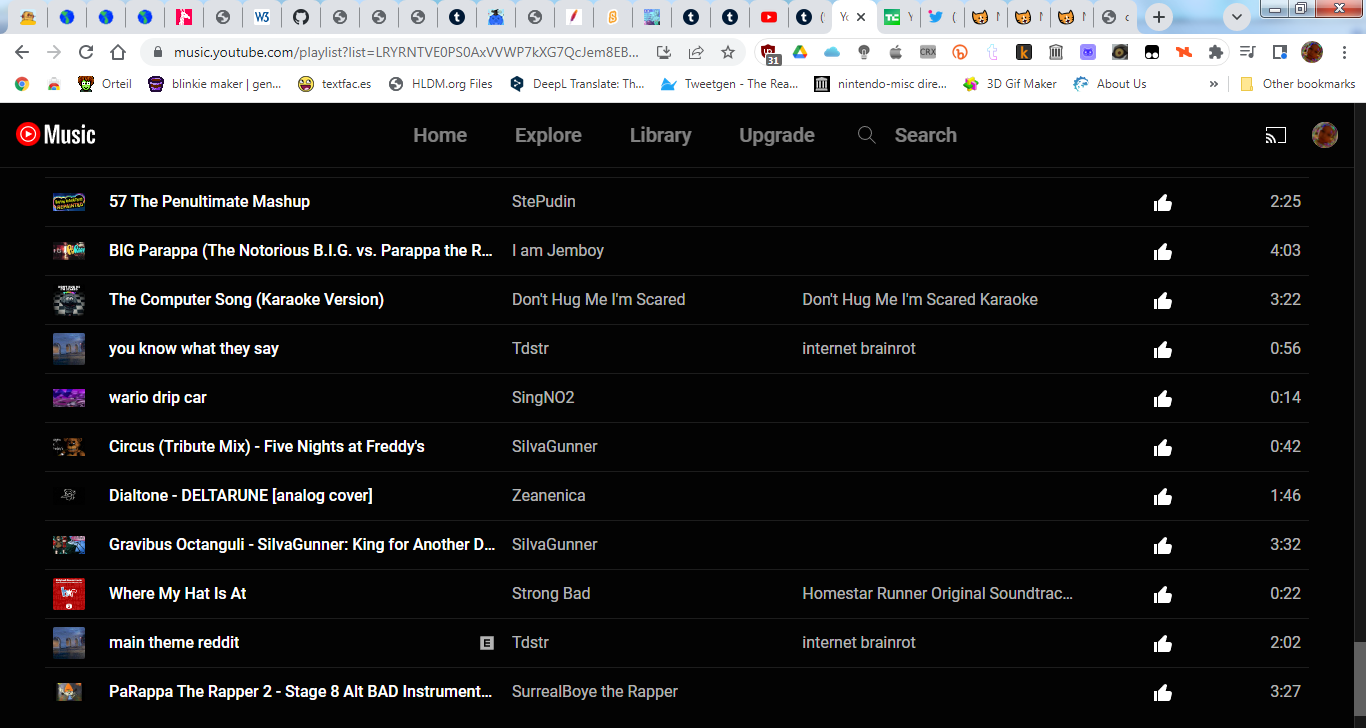Open artist Strong Bad
Image resolution: width=1366 pixels, height=728 pixels.
pos(551,593)
